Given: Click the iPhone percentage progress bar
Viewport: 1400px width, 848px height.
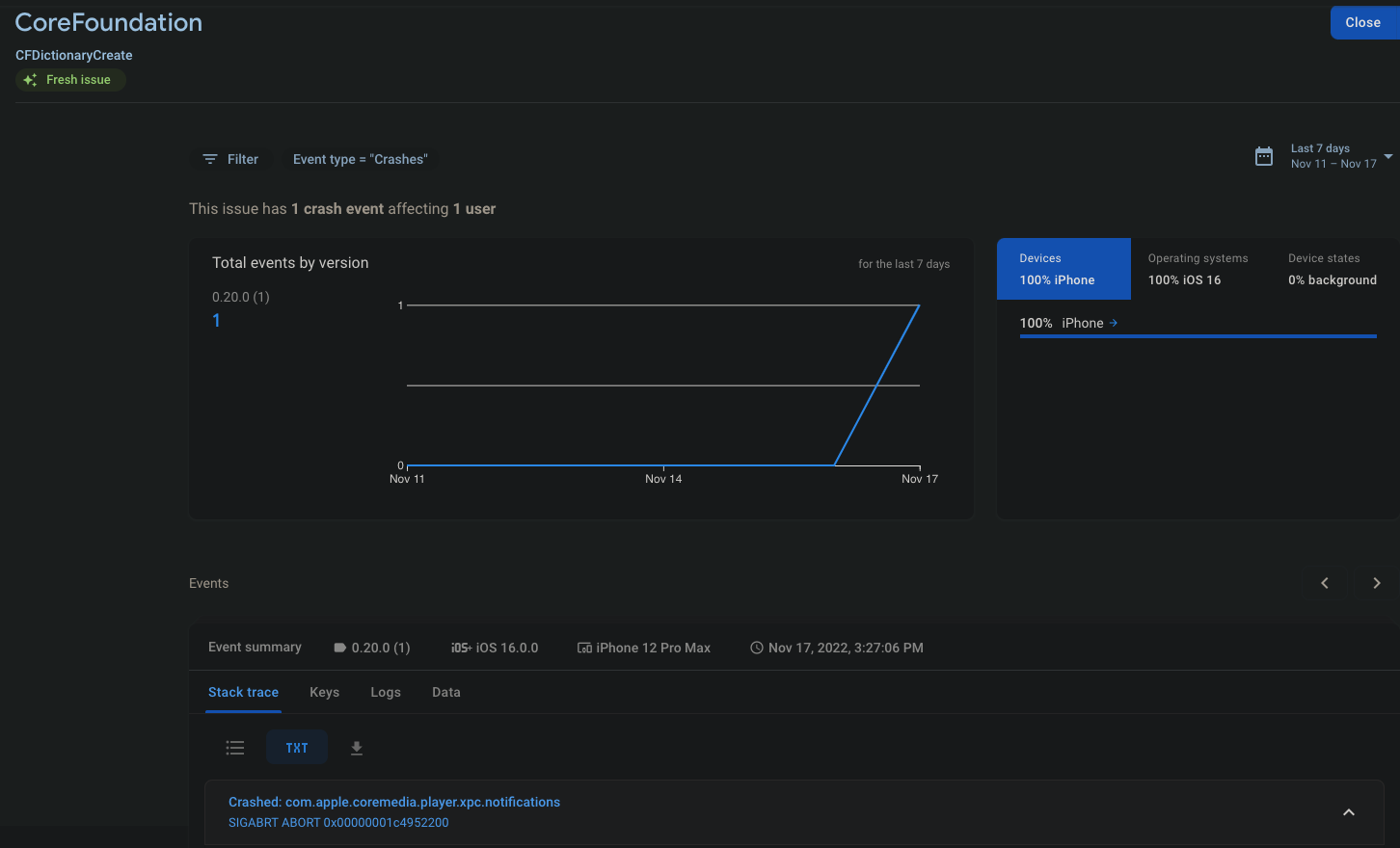Looking at the screenshot, I should (1197, 336).
